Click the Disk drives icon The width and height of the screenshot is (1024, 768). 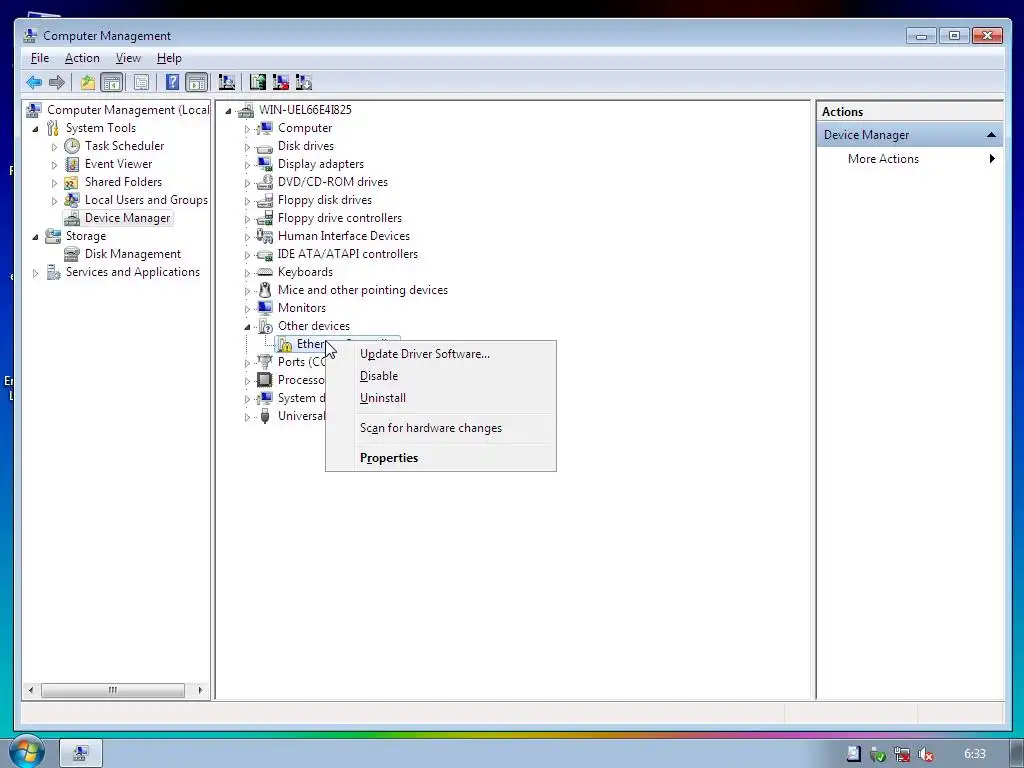(x=264, y=147)
